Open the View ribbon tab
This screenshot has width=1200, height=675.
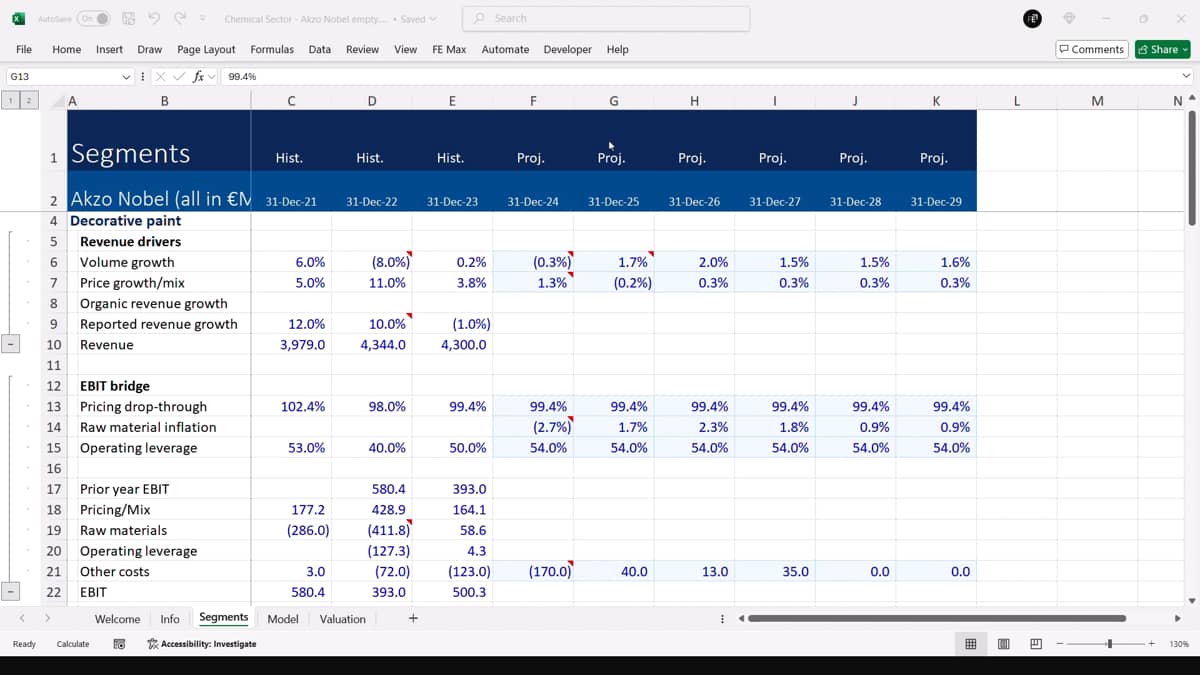point(406,49)
